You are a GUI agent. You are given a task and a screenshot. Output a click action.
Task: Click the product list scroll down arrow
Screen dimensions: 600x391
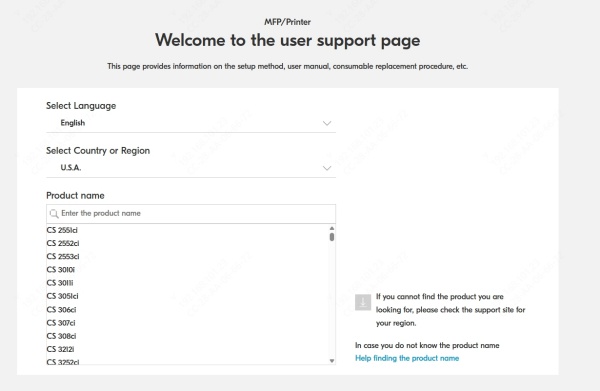pyautogui.click(x=332, y=361)
